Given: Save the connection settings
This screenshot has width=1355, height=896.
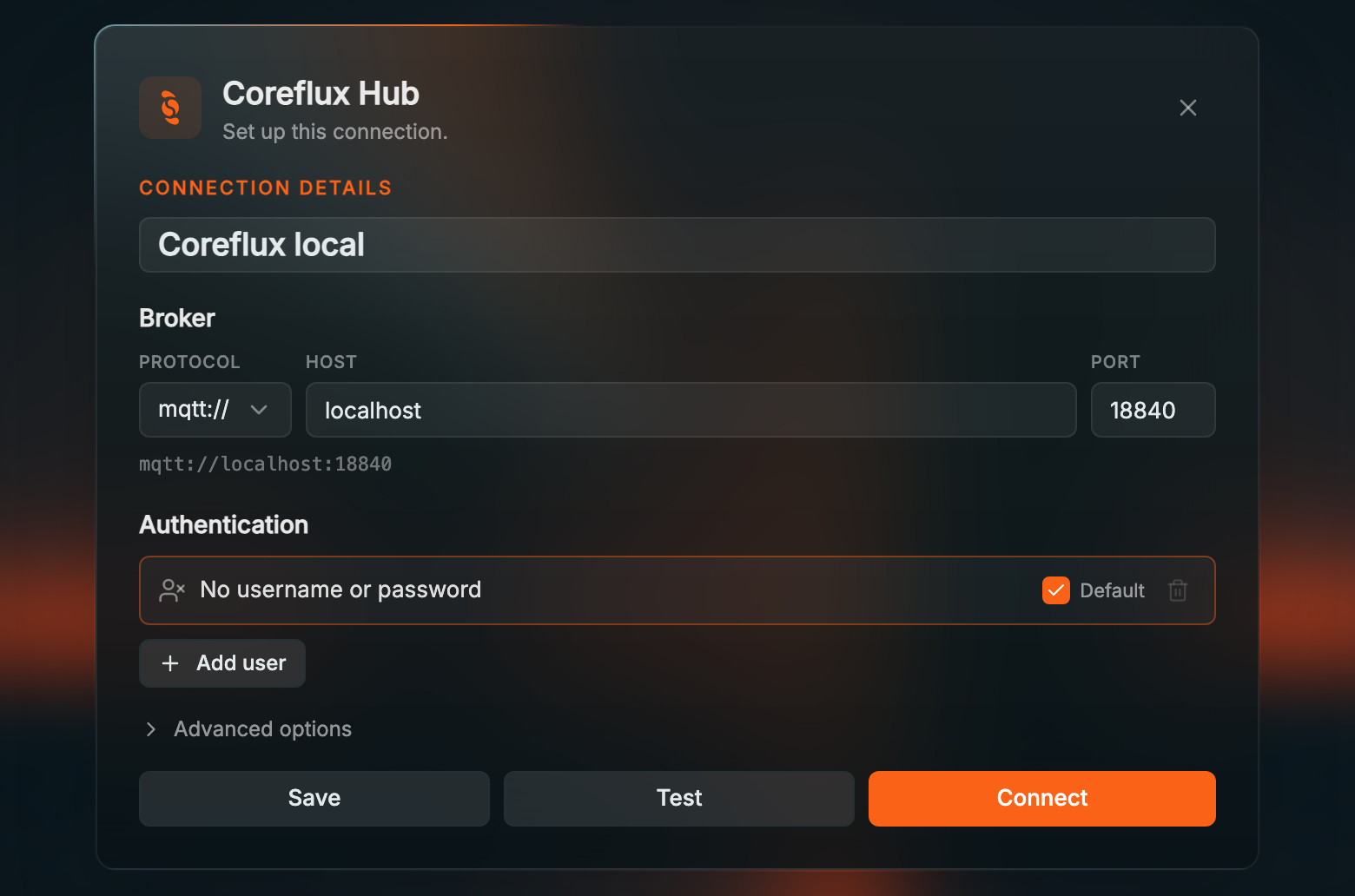Looking at the screenshot, I should (314, 799).
